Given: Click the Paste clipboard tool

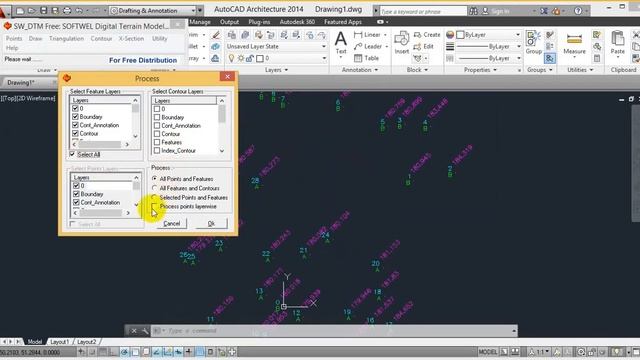Looking at the screenshot, I should pyautogui.click(x=618, y=43).
